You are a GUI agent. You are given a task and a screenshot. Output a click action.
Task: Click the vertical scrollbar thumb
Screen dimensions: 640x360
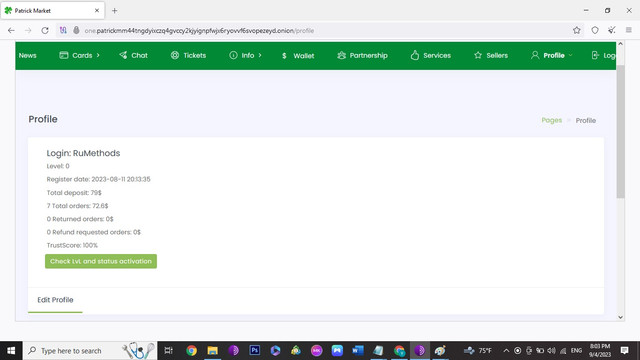tap(620, 131)
